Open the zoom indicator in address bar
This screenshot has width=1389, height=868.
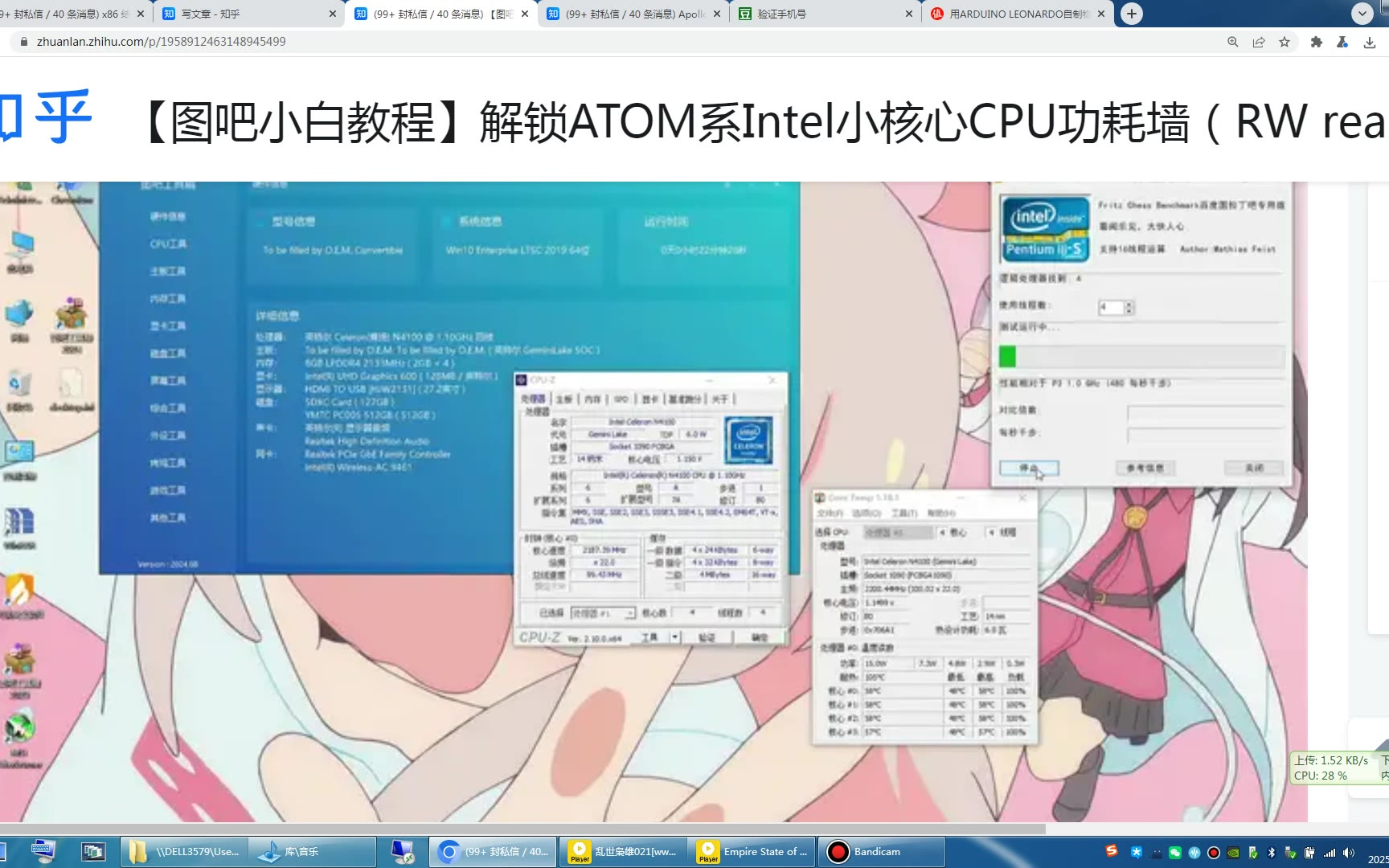coord(1232,42)
